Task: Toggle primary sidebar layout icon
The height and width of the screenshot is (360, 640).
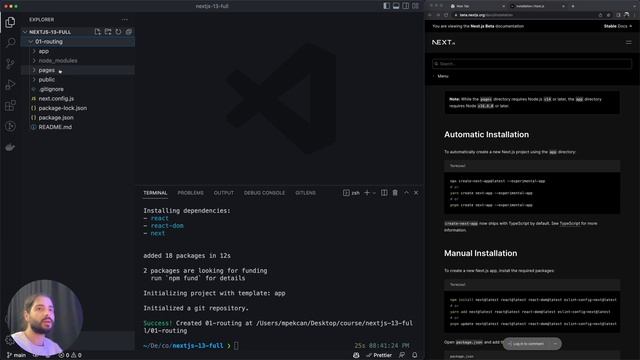Action: pos(387,6)
